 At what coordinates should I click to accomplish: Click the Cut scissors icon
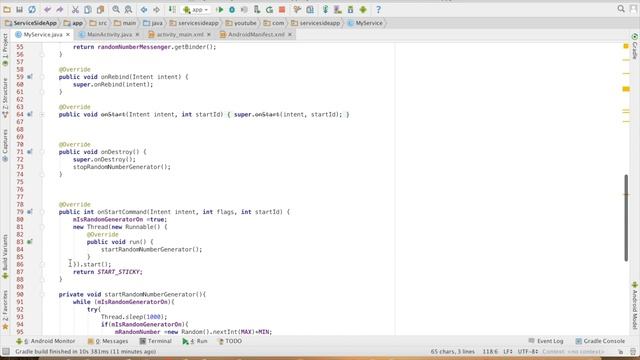pos(76,9)
